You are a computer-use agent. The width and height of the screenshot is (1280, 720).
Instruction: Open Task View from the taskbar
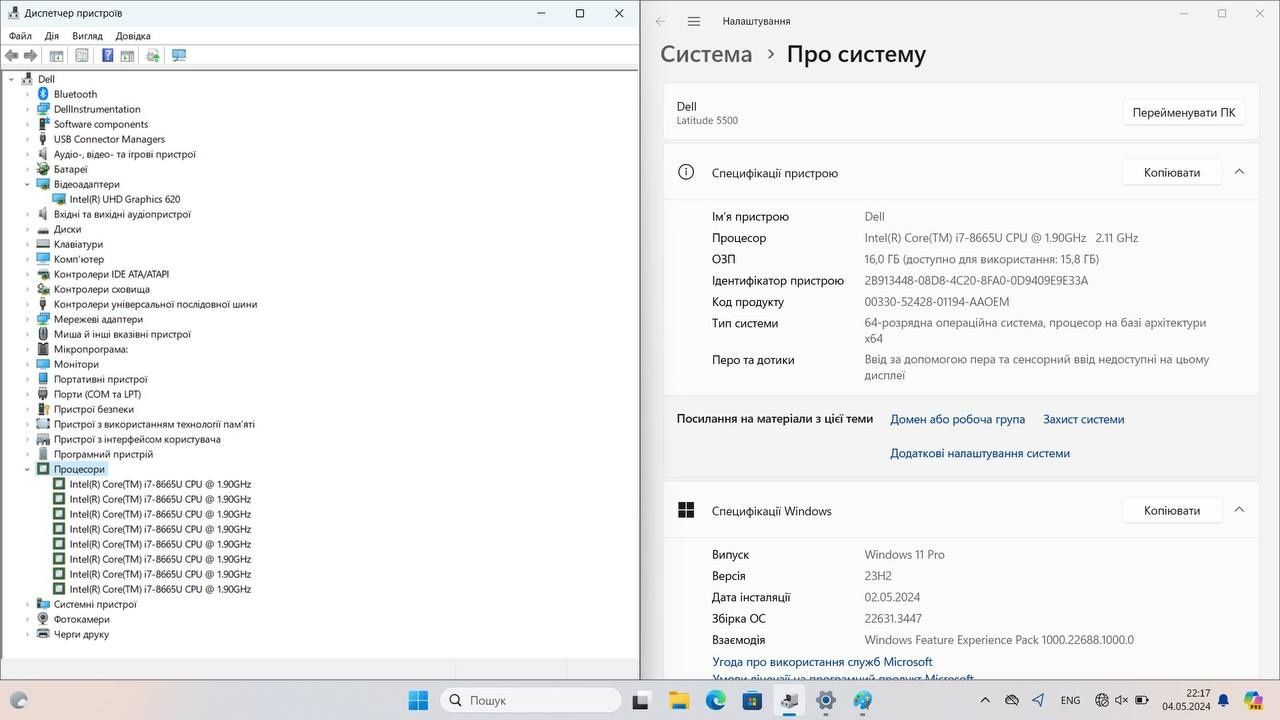[642, 700]
